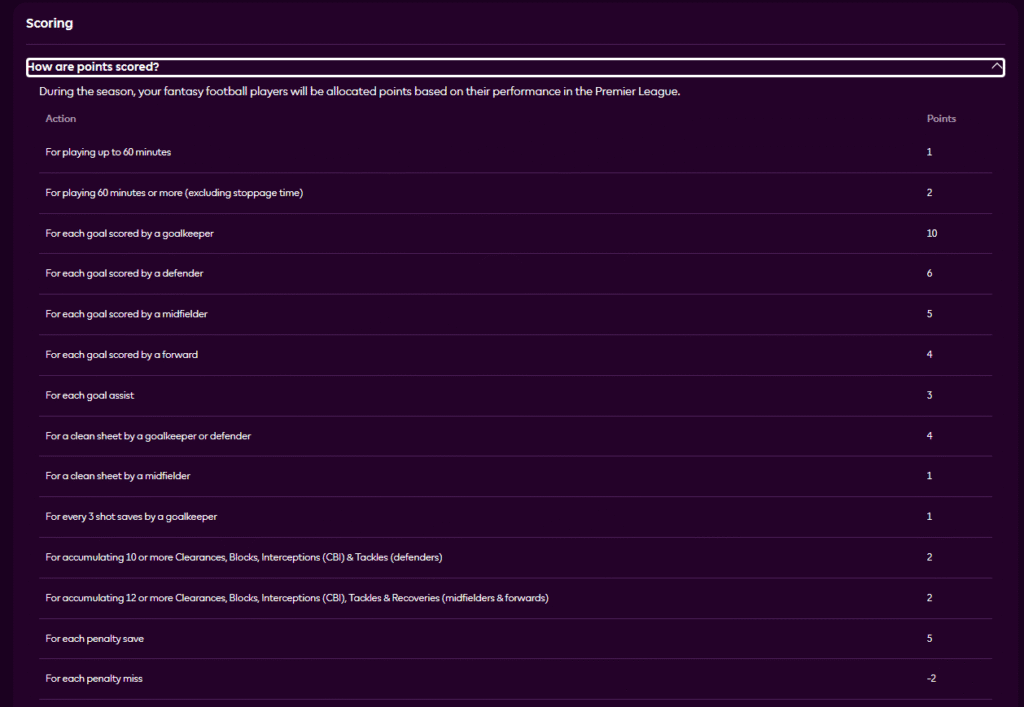
Task: Select 'For each goal scored by a defender'
Action: pyautogui.click(x=125, y=274)
